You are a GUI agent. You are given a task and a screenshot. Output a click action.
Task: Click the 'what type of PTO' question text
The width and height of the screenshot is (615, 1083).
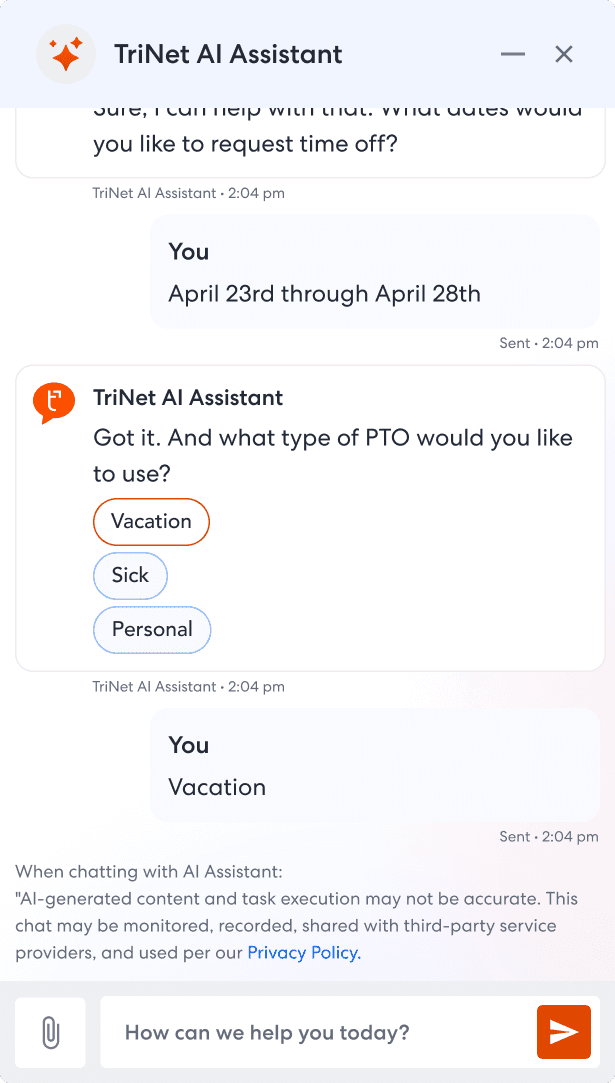pos(332,454)
